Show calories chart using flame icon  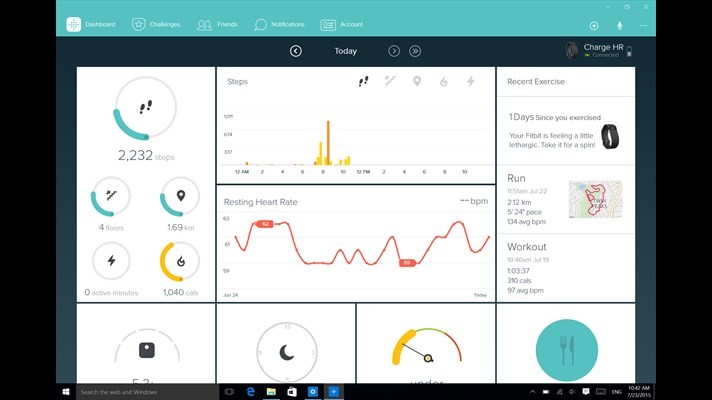(x=443, y=81)
